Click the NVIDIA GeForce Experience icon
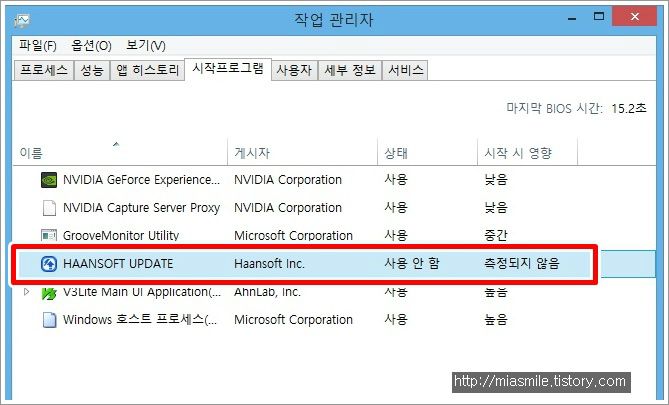Viewport: 669px width, 405px height. tap(49, 180)
